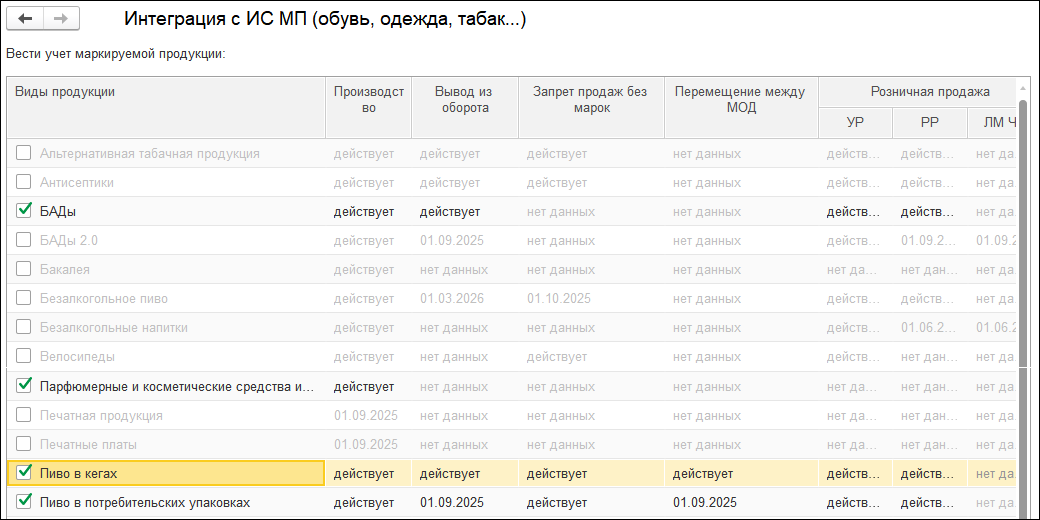
Task: Enable the БАДы 2.0 checkbox
Action: (24, 240)
